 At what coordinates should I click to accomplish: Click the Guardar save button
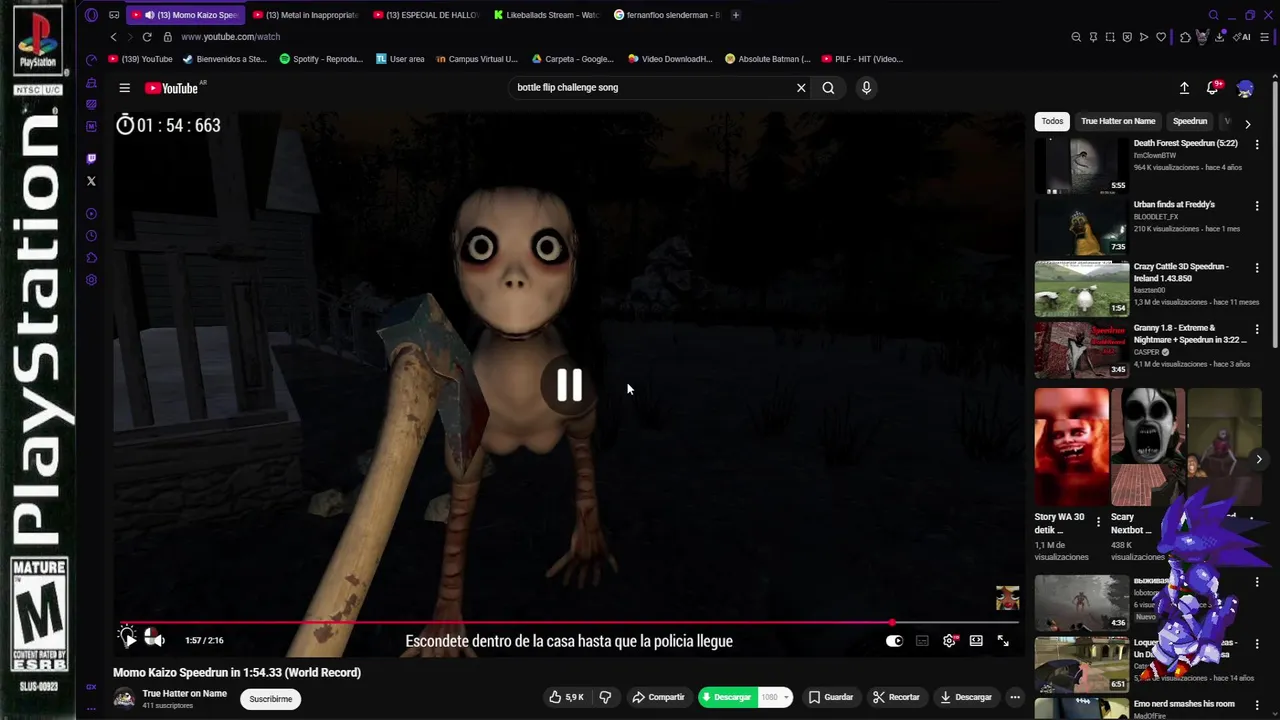(831, 697)
